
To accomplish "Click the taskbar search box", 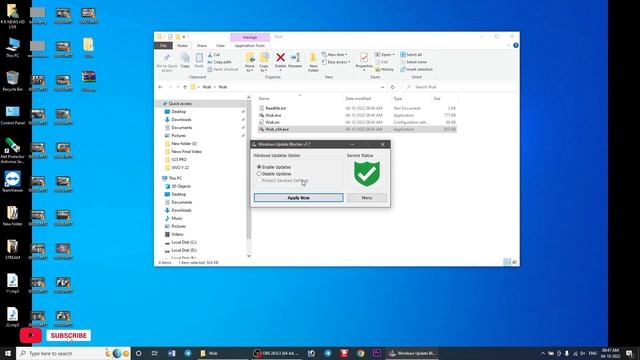I will [x=73, y=353].
